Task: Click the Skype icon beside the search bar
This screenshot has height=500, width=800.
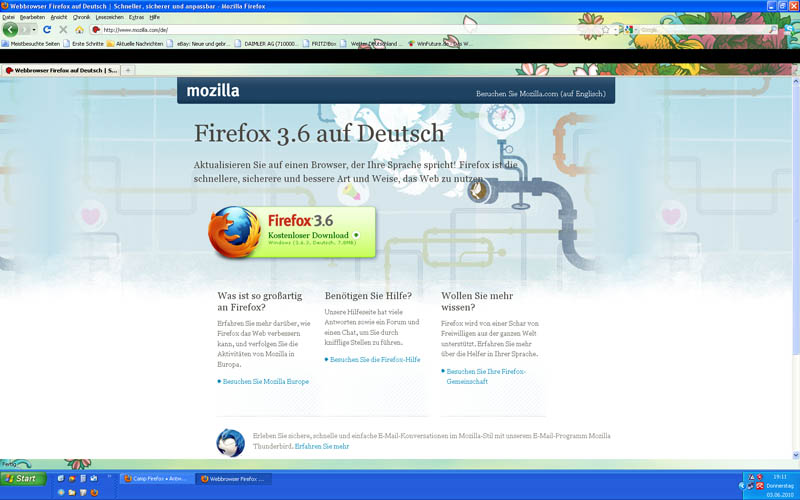Action: pyautogui.click(x=789, y=30)
